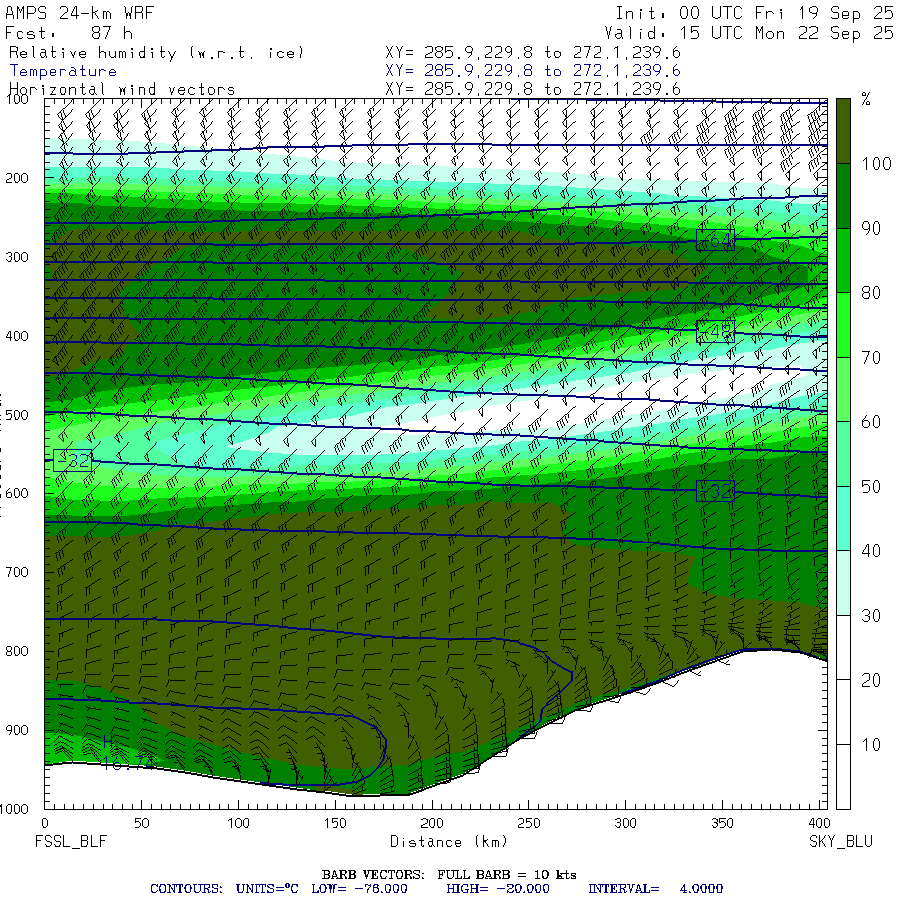Click the "FSSL_BLF" start point label
900x900 pixels.
[x=71, y=842]
